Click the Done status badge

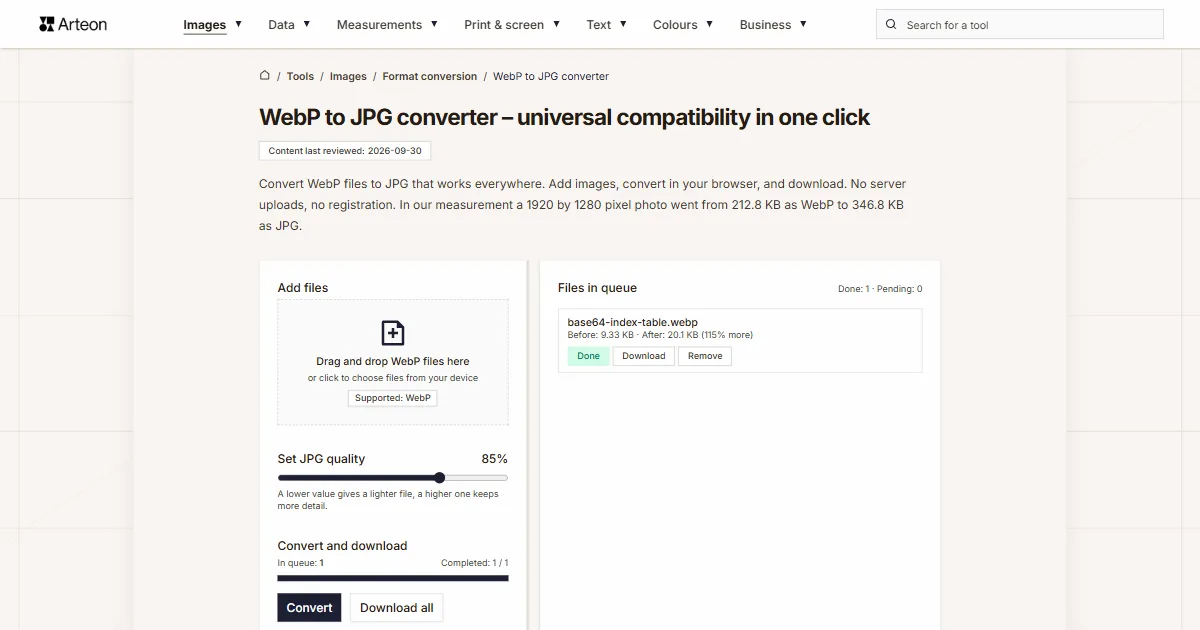(x=588, y=356)
